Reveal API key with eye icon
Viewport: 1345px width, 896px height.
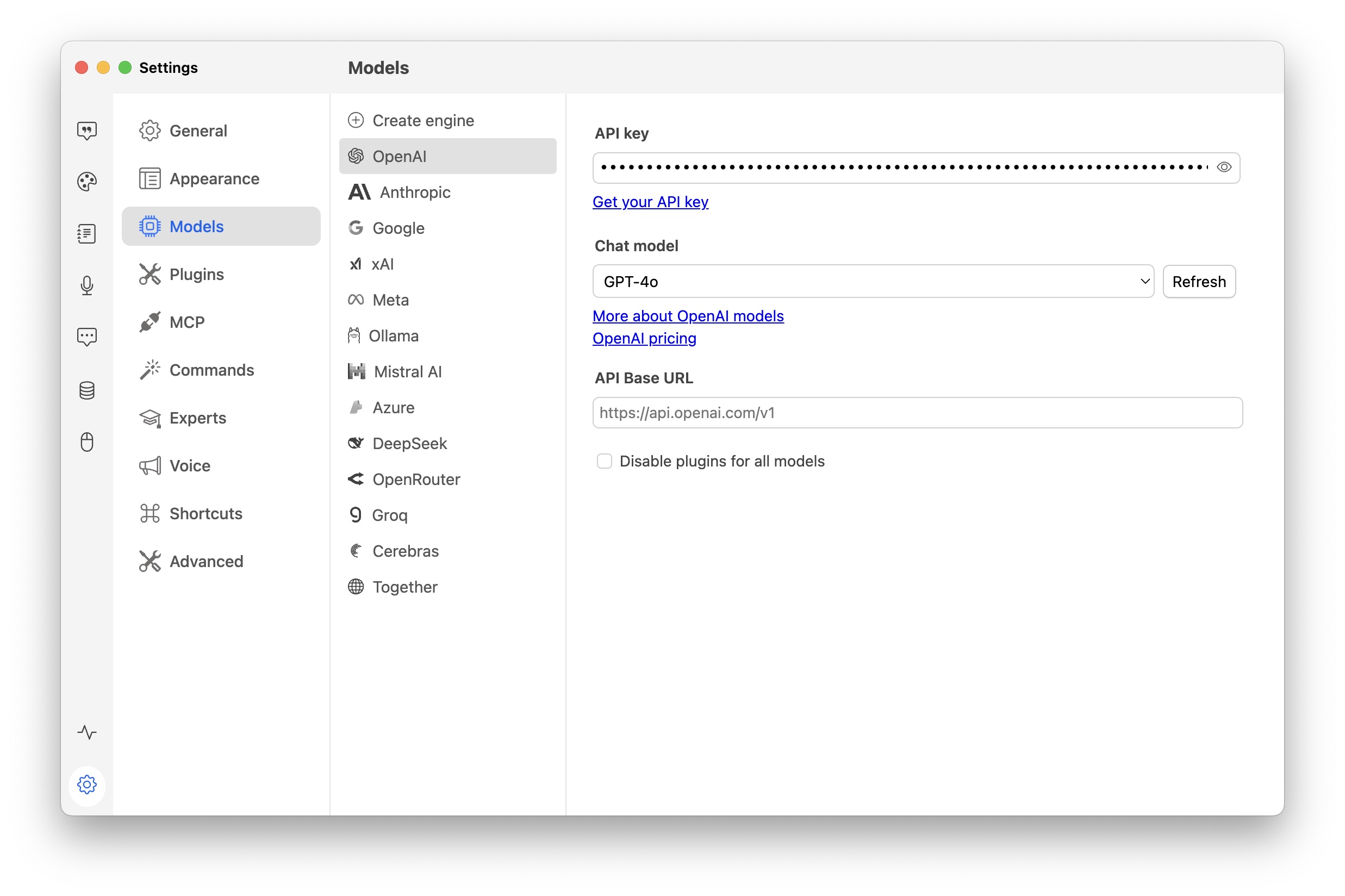click(x=1223, y=167)
